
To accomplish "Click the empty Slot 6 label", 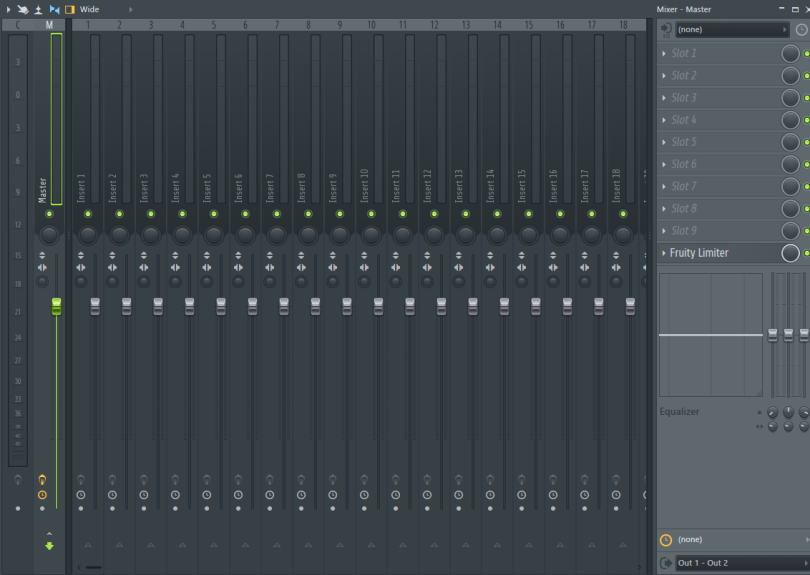I will pos(684,165).
